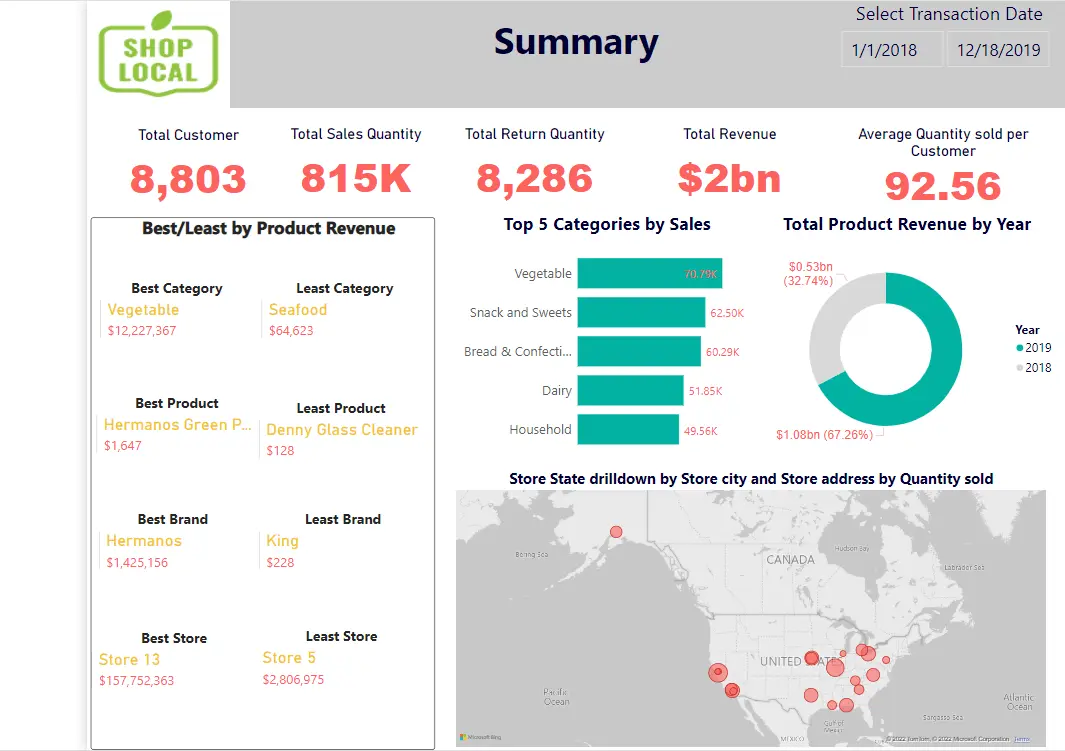Click Least Category value Seafood
This screenshot has width=1065, height=751.
coord(298,310)
